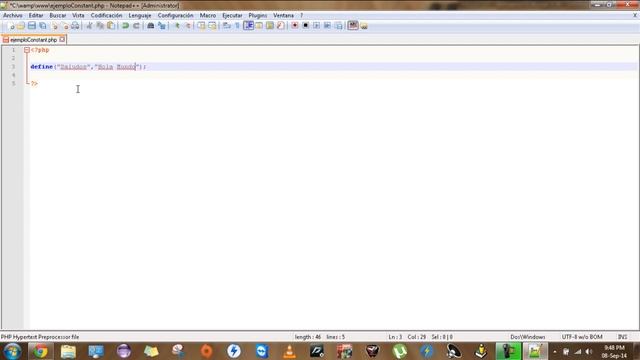
Task: Toggle the Function List panel icon
Action: [280, 26]
